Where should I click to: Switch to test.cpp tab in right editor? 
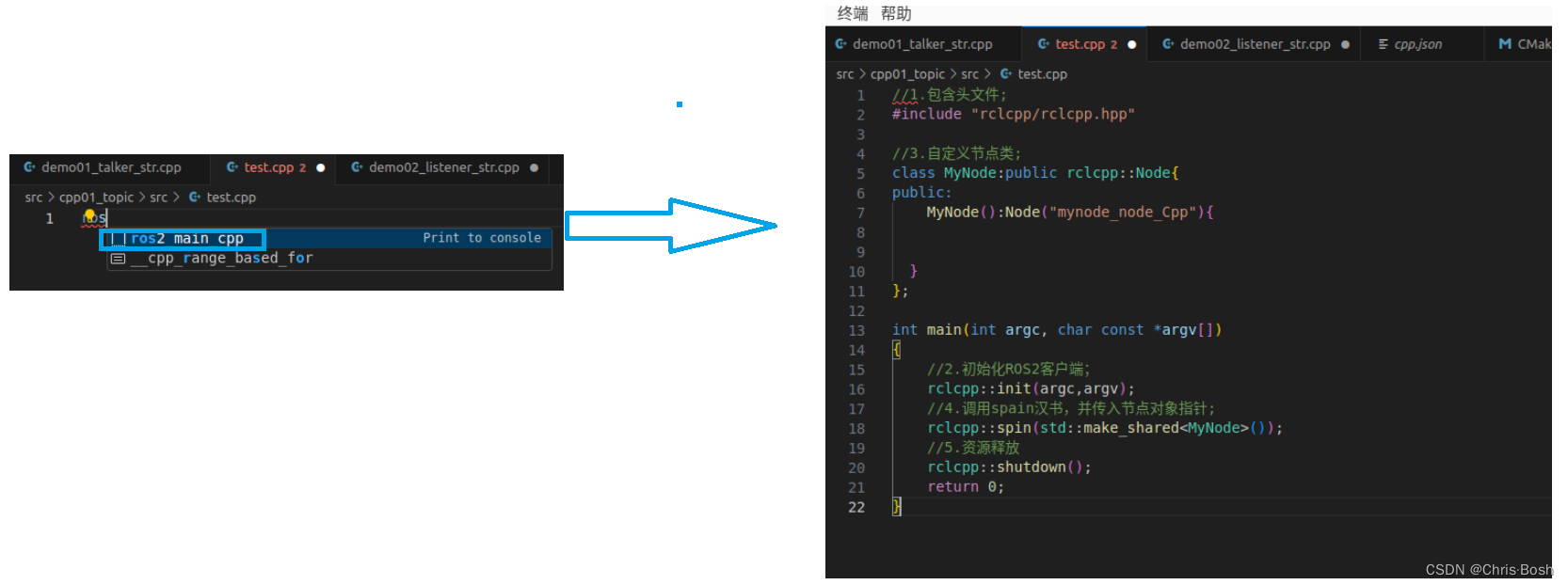click(1085, 44)
